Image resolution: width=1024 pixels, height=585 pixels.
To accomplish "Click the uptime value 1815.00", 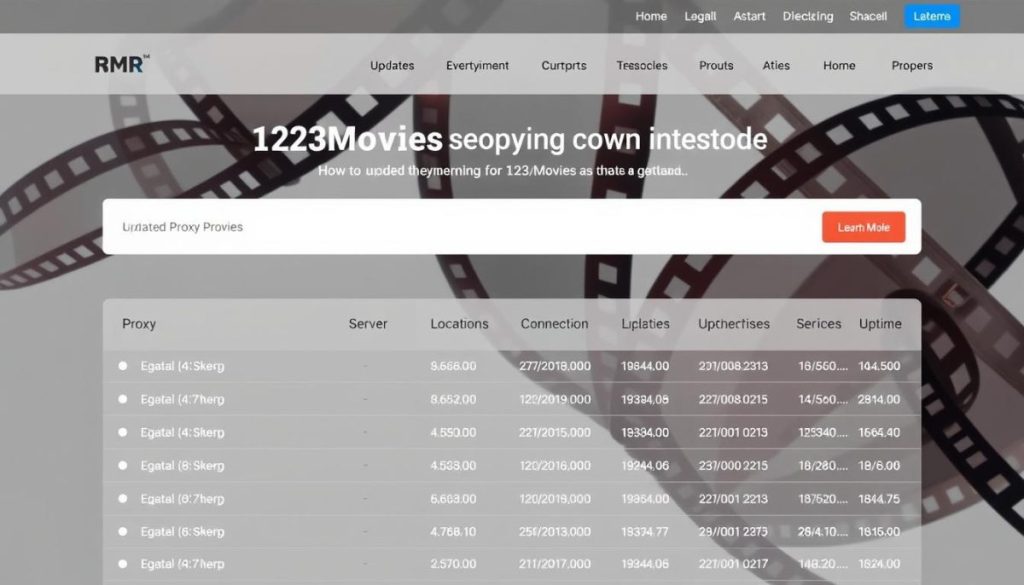I will (879, 531).
